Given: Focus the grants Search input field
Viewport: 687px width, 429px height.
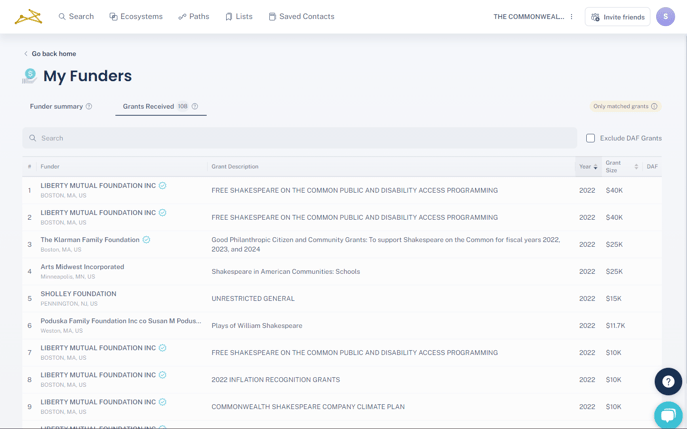Looking at the screenshot, I should point(300,138).
